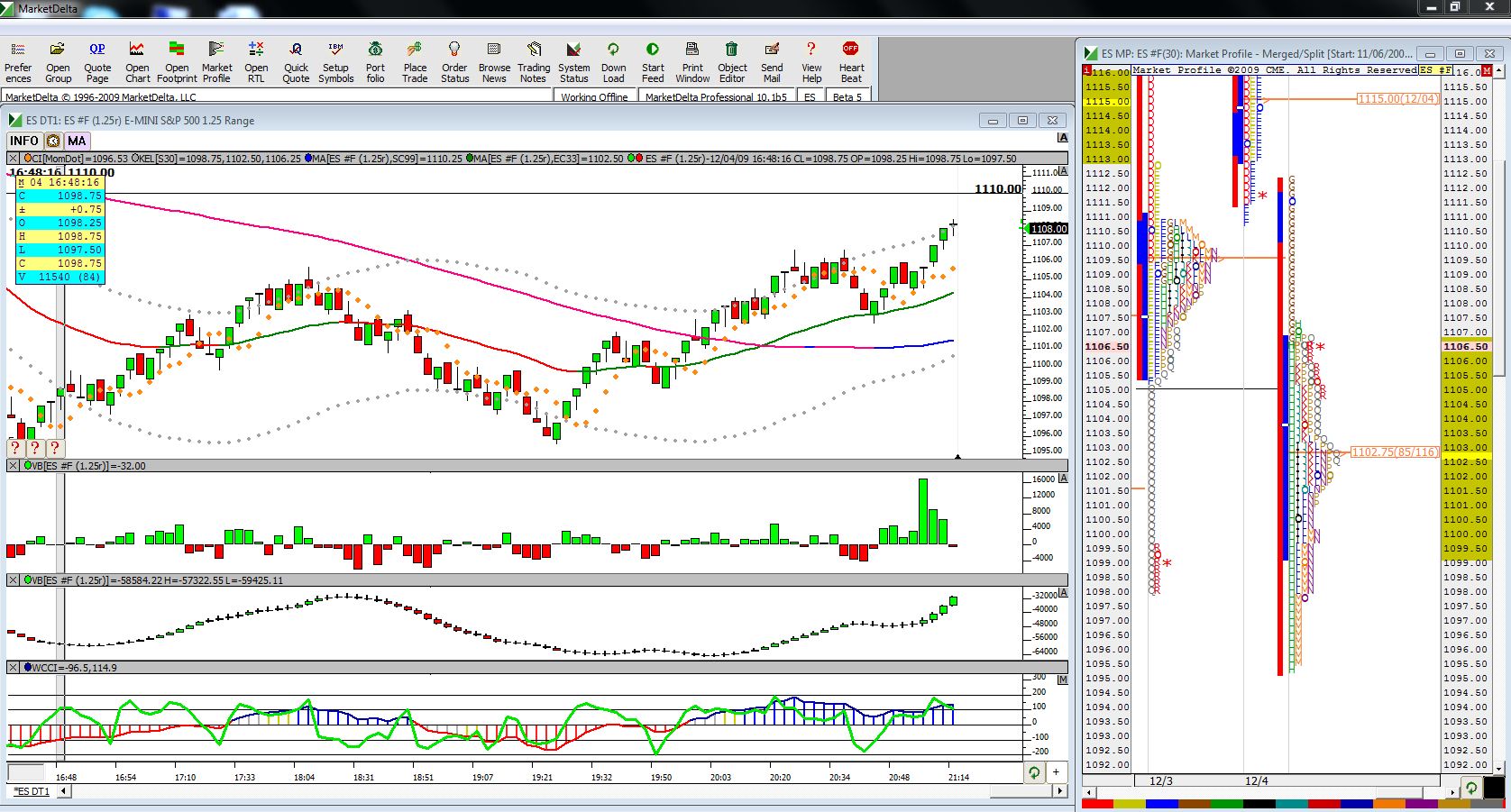Open the Quick Quote tool
The height and width of the screenshot is (812, 1511).
(x=296, y=61)
